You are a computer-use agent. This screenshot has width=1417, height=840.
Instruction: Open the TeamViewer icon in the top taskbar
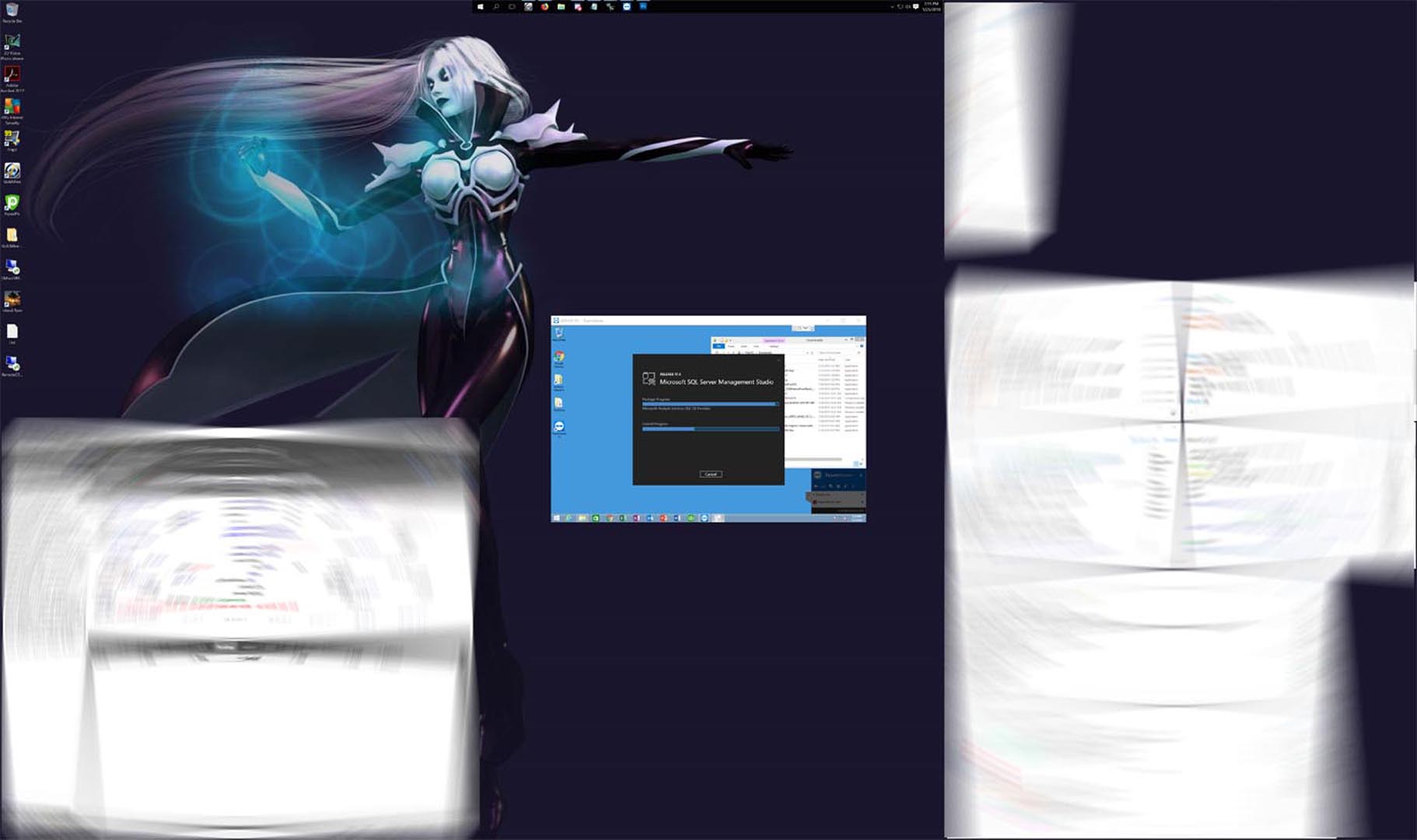627,6
